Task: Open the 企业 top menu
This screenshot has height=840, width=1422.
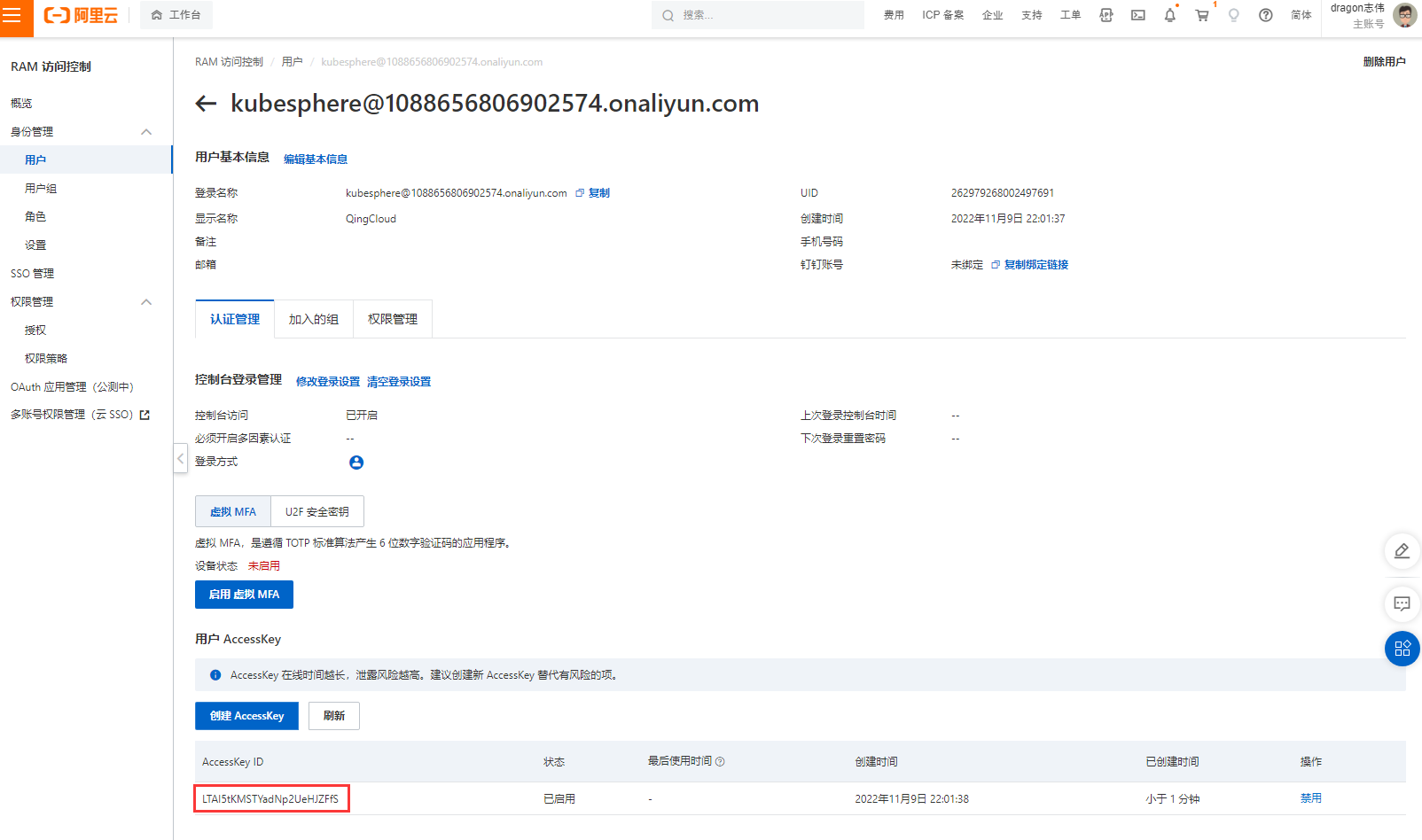Action: (993, 15)
